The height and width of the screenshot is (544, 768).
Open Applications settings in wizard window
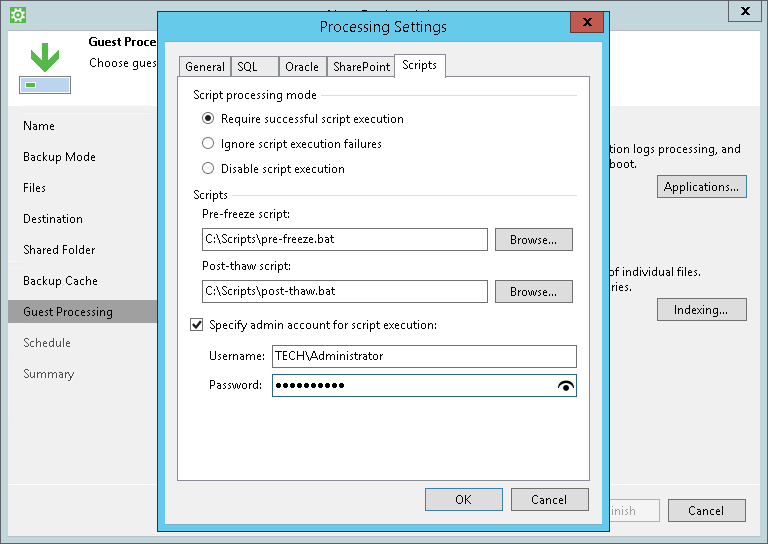click(701, 187)
